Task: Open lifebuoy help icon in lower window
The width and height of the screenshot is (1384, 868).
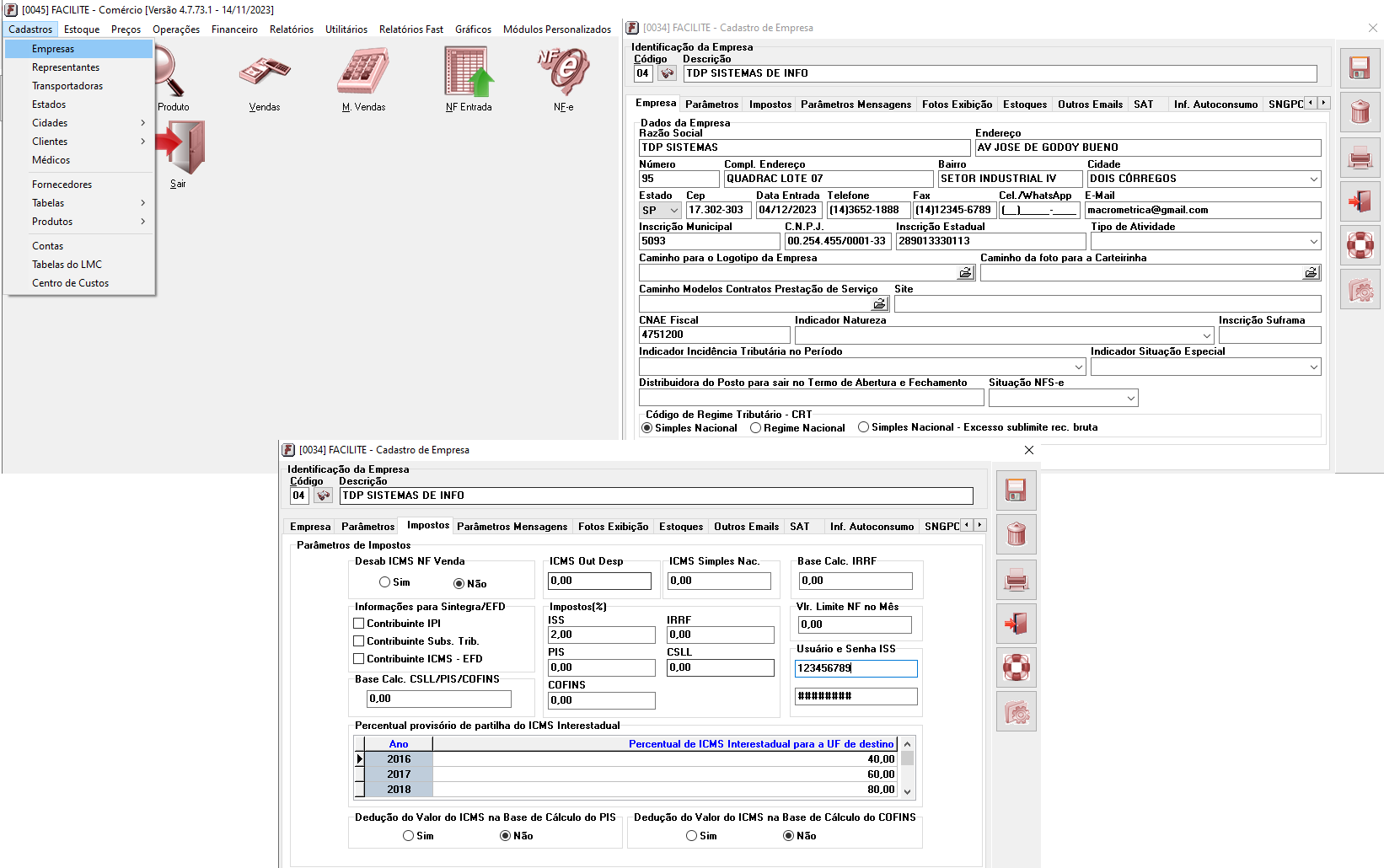Action: coord(1016,667)
